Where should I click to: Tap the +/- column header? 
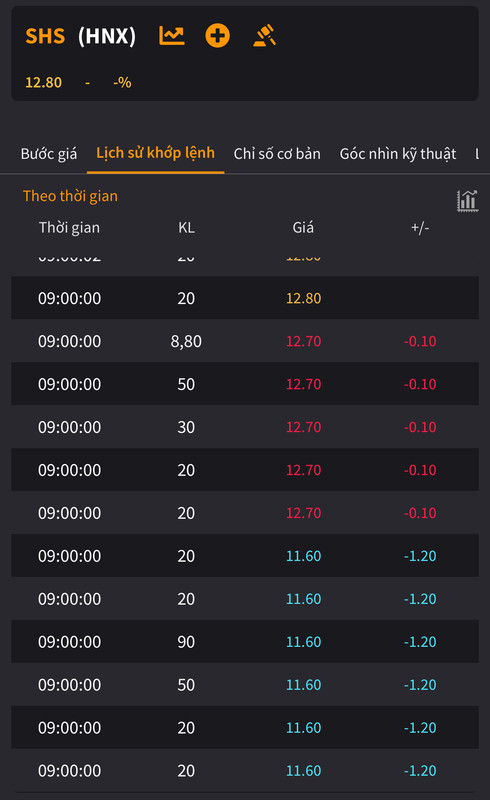420,228
